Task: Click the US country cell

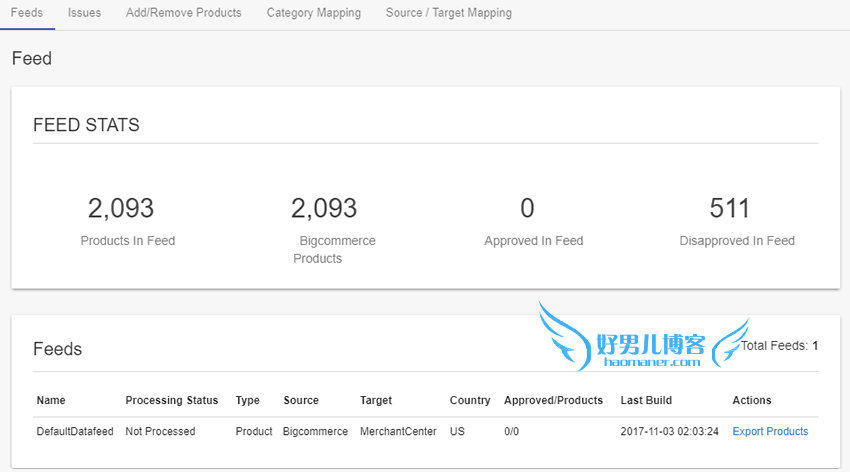Action: tap(457, 431)
